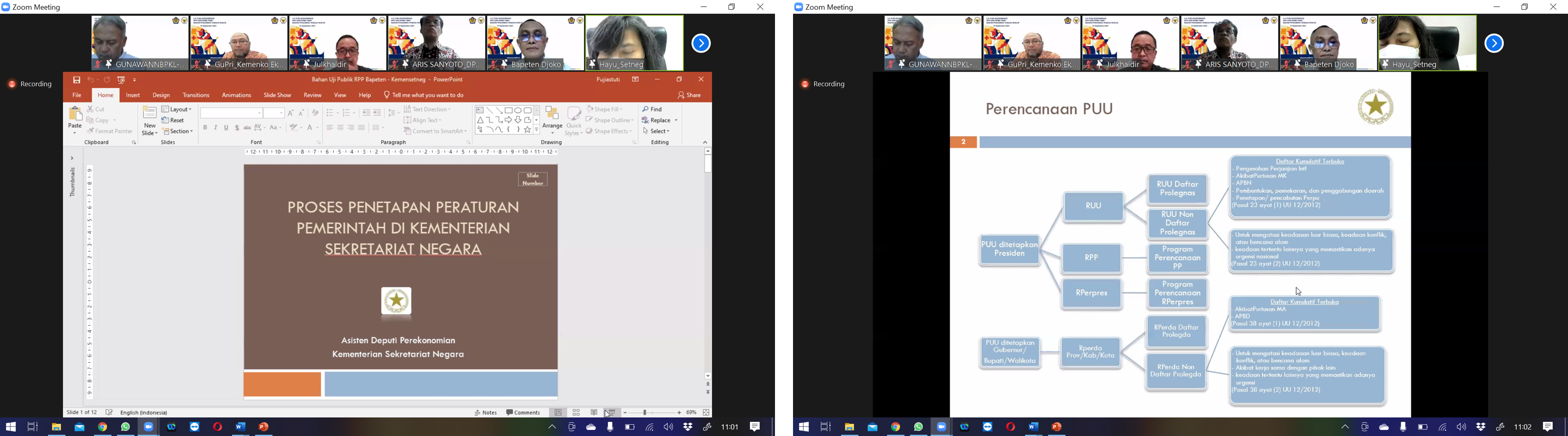Collapse the ribbon with the arrow

click(x=705, y=142)
